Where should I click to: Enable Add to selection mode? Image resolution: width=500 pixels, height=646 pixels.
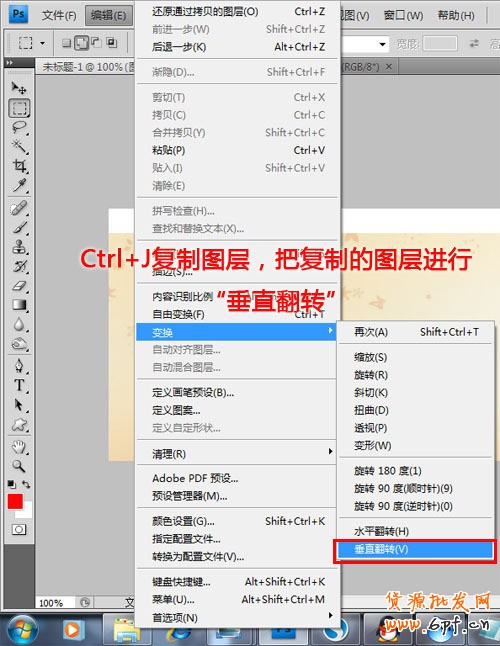tap(82, 43)
